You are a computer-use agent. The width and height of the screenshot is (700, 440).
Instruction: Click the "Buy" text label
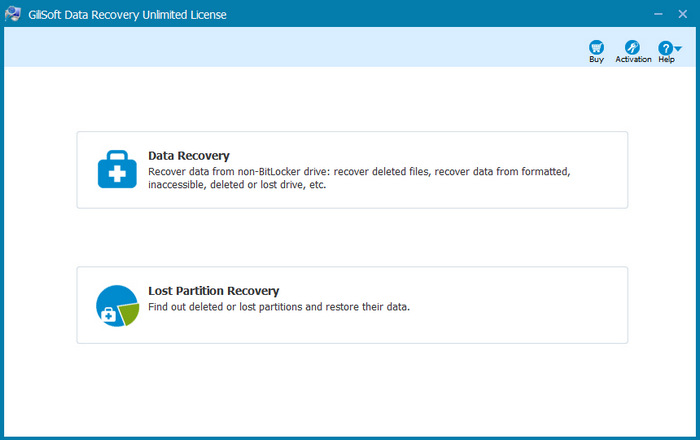[x=596, y=60]
